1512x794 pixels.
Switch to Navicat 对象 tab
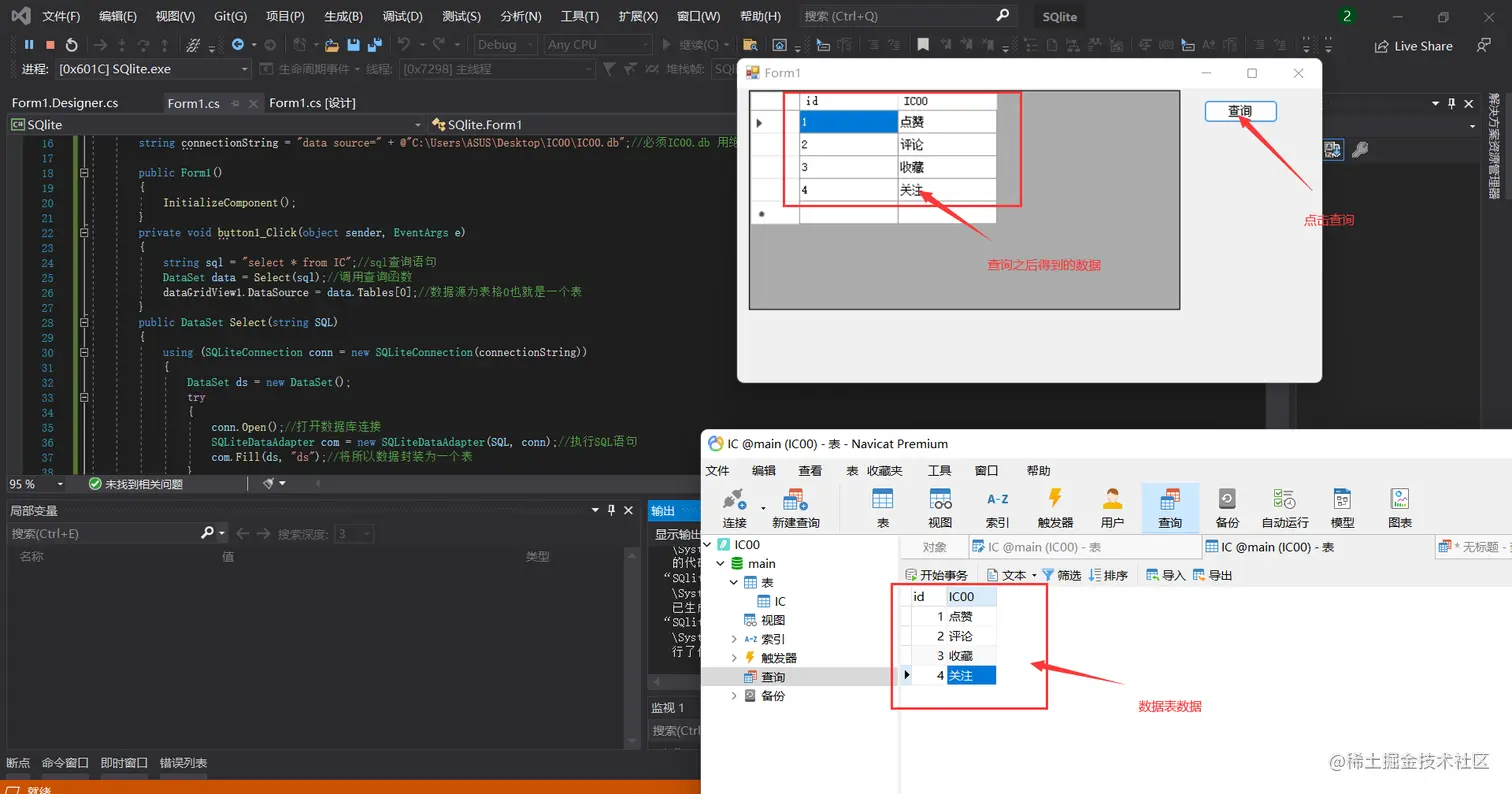tap(935, 547)
